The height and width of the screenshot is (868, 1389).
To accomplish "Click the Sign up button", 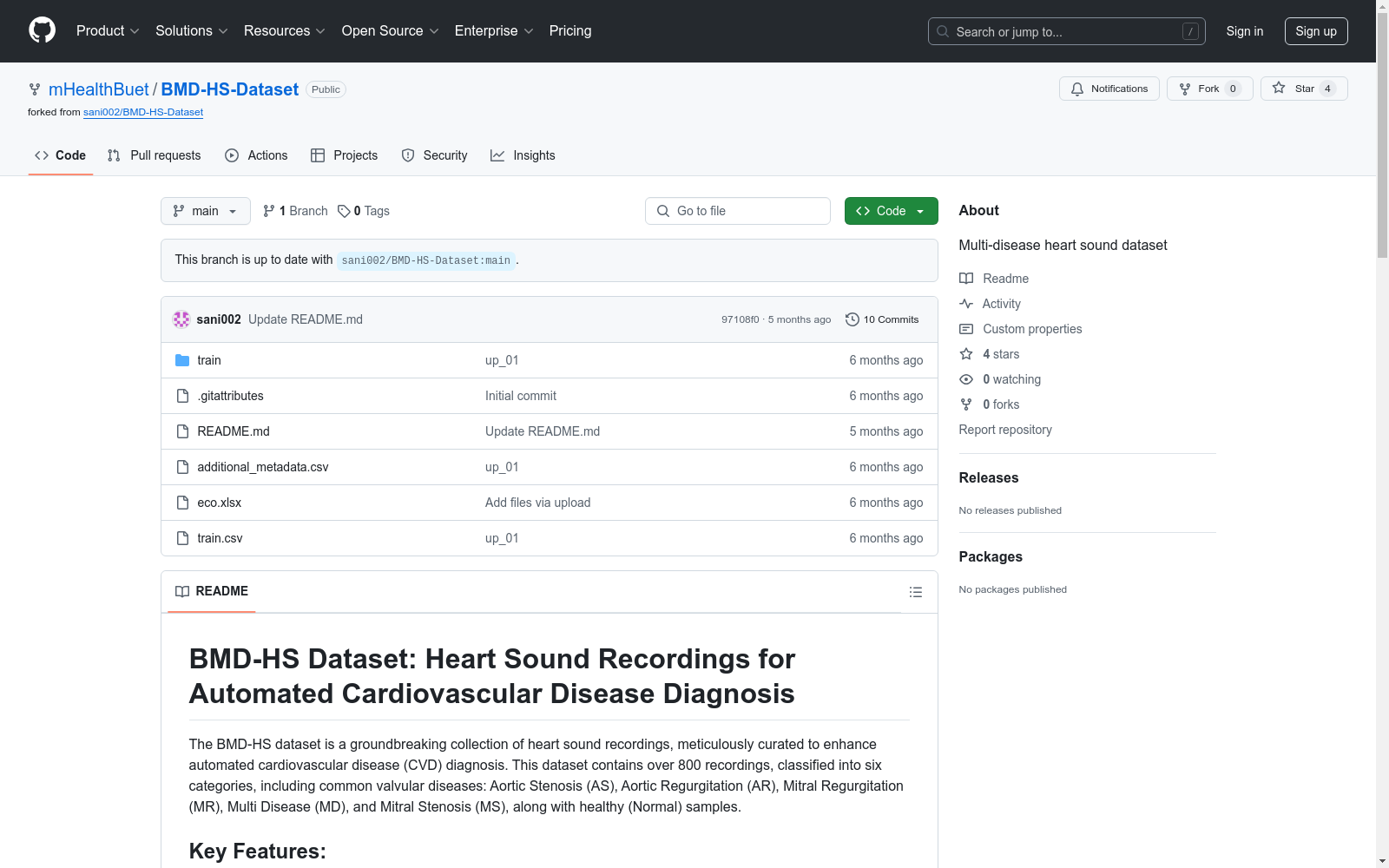I will [x=1315, y=30].
